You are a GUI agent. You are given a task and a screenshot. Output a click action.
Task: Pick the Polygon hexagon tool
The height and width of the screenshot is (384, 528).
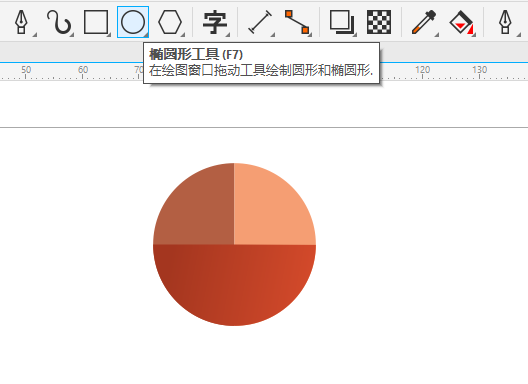(170, 22)
